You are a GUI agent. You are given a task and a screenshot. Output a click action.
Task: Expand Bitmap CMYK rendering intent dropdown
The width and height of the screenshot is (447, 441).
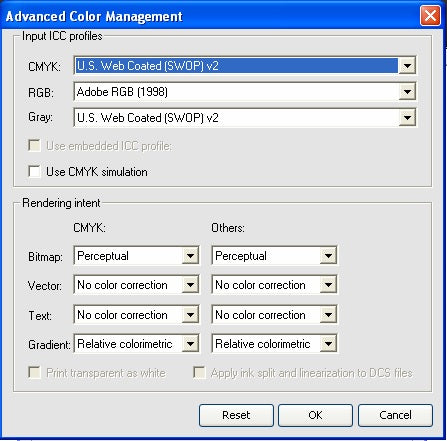(x=190, y=256)
